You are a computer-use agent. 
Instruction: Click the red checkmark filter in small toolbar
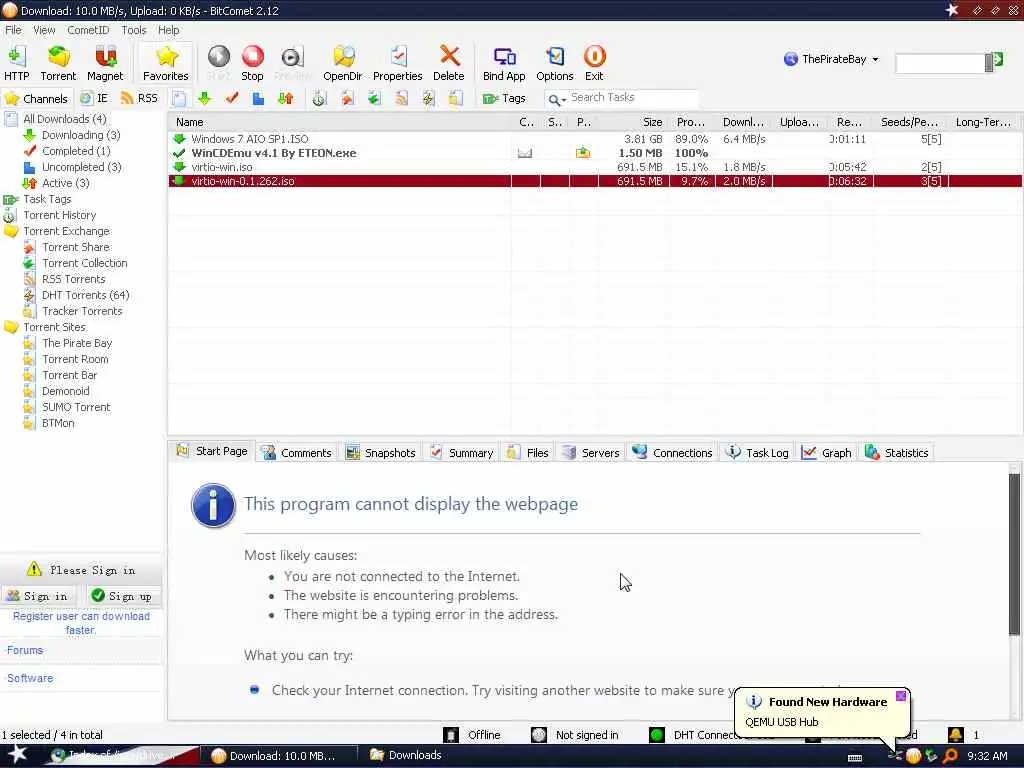click(x=232, y=99)
